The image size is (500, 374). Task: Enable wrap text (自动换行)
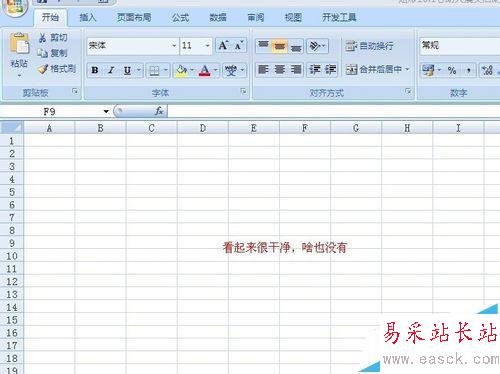[369, 46]
